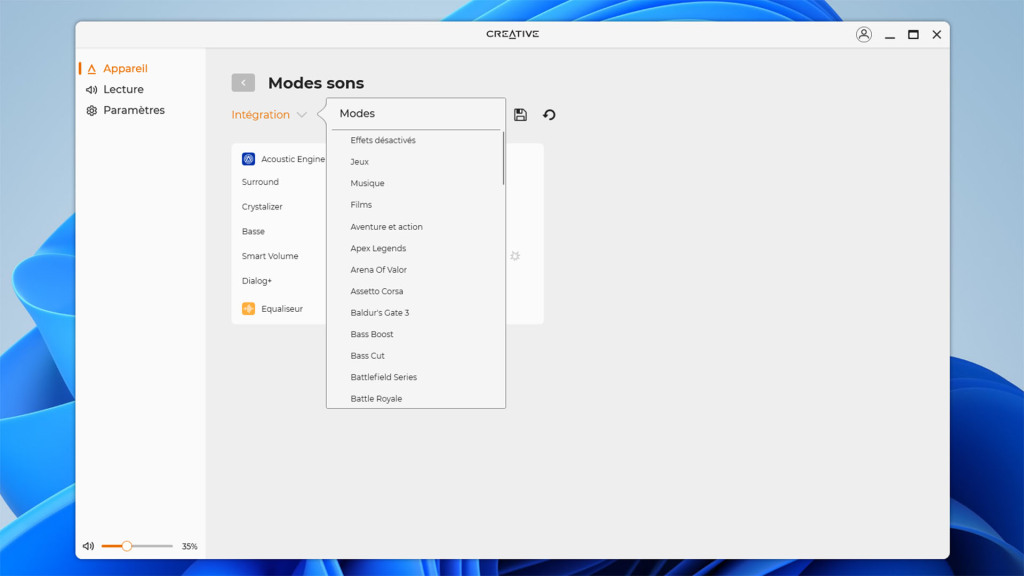Click the Smart Volume label

click(270, 256)
